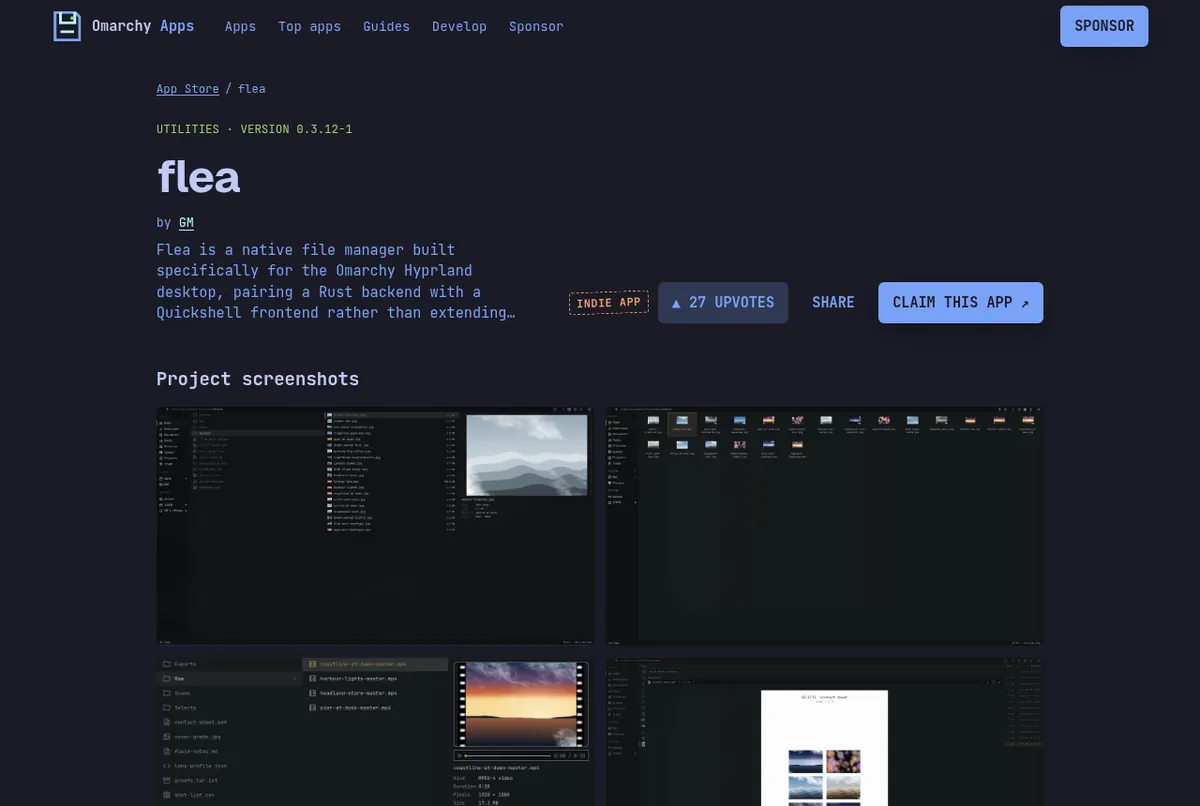Click the INDIE APP badge

(x=609, y=303)
